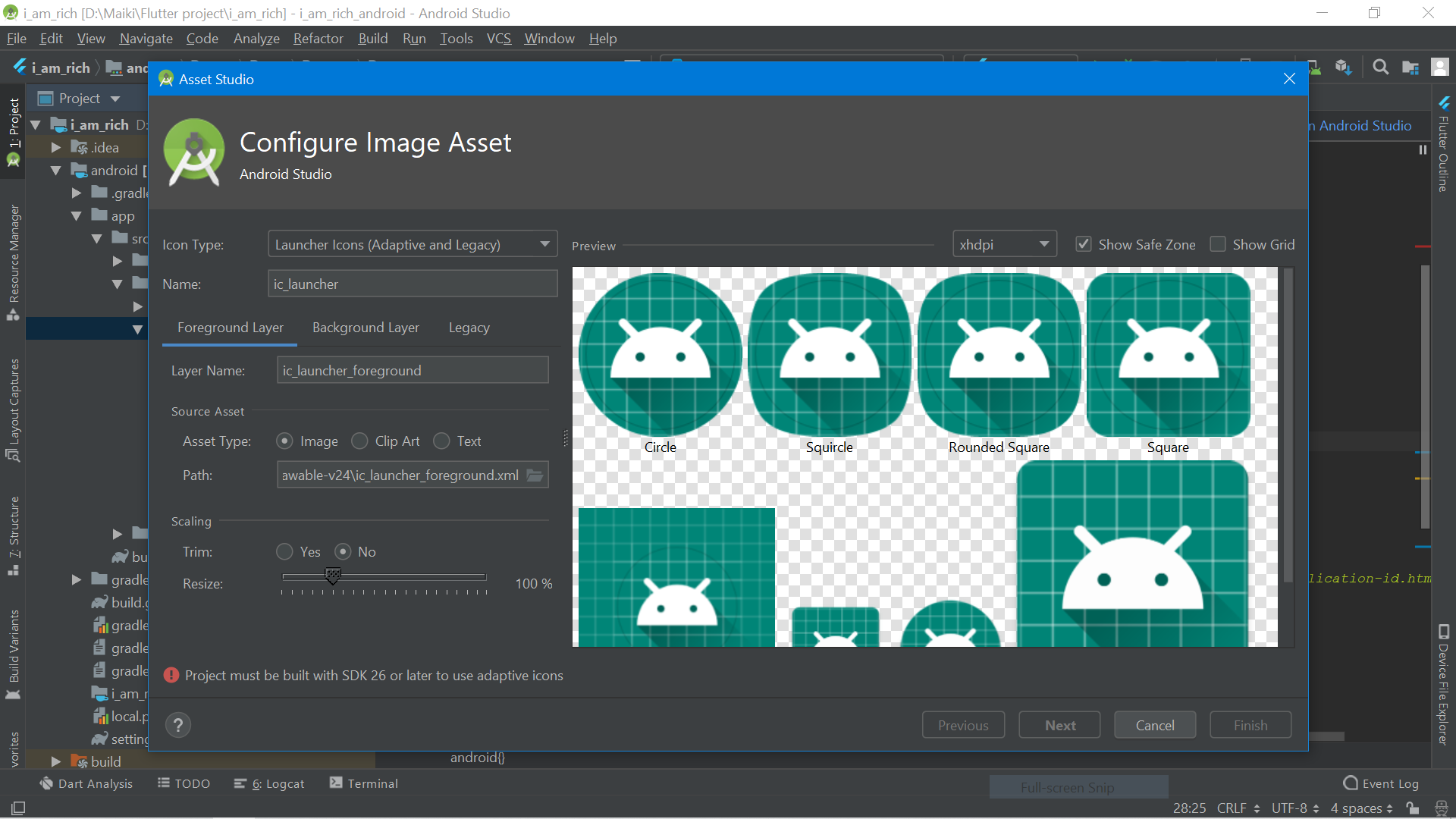The width and height of the screenshot is (1456, 819).
Task: Collapse the android folder in Project tree
Action: pyautogui.click(x=55, y=171)
